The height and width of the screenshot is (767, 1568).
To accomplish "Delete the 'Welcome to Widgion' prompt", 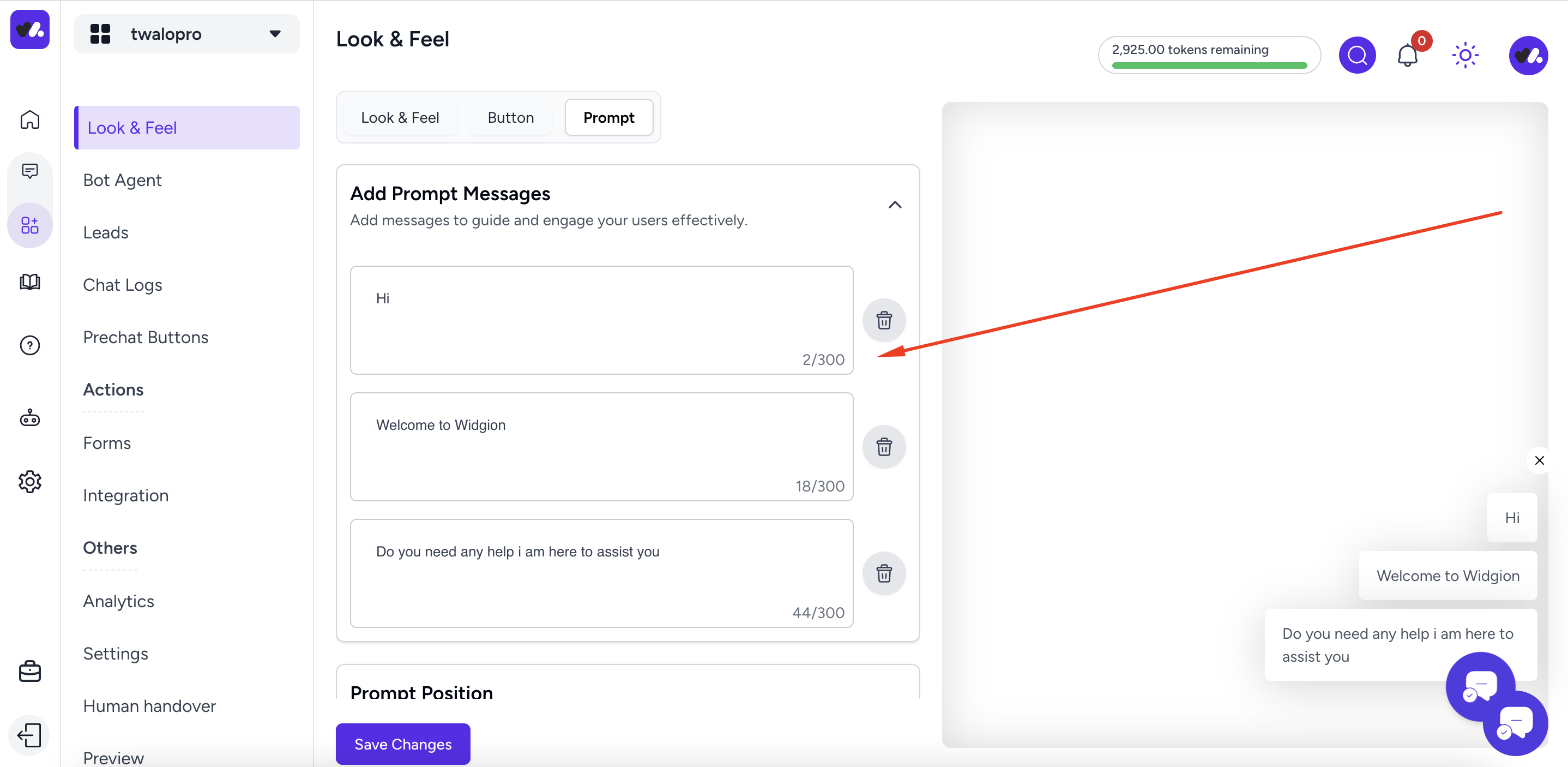I will pos(884,447).
